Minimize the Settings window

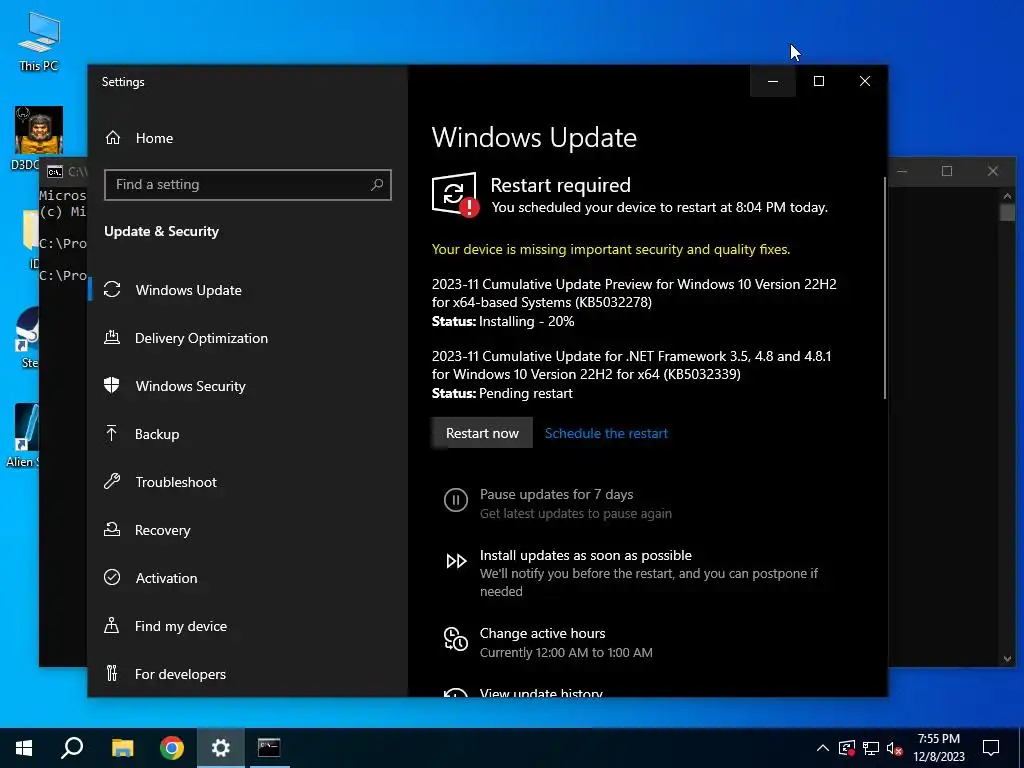point(773,81)
